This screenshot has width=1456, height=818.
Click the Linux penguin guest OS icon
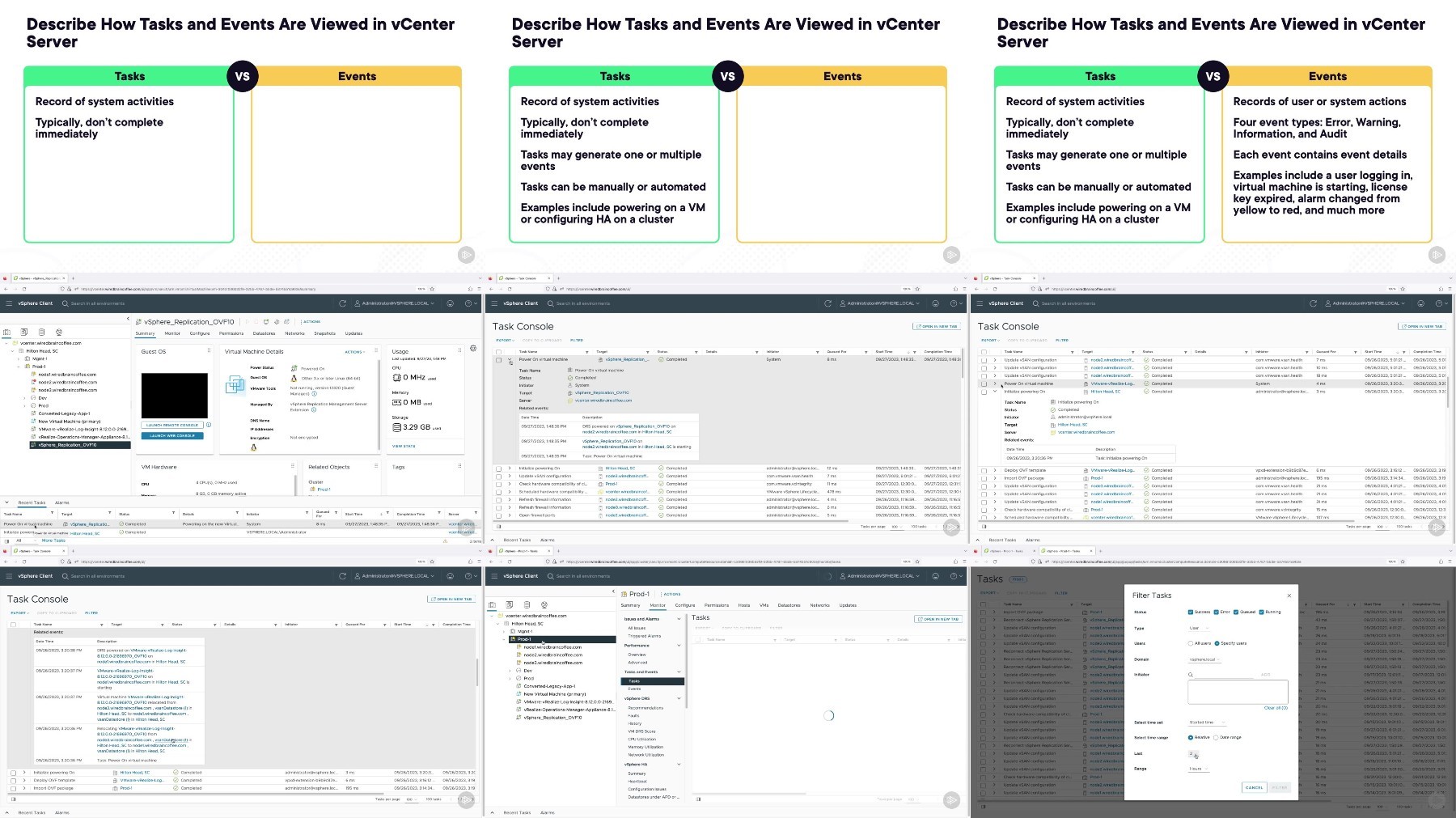[294, 378]
